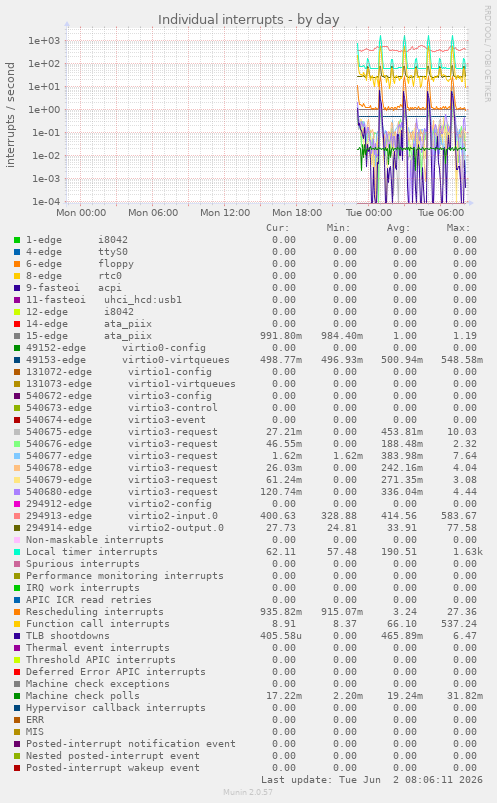Click the swatch beside 9-fasteoi acpi
The image size is (497, 803).
coord(17,288)
